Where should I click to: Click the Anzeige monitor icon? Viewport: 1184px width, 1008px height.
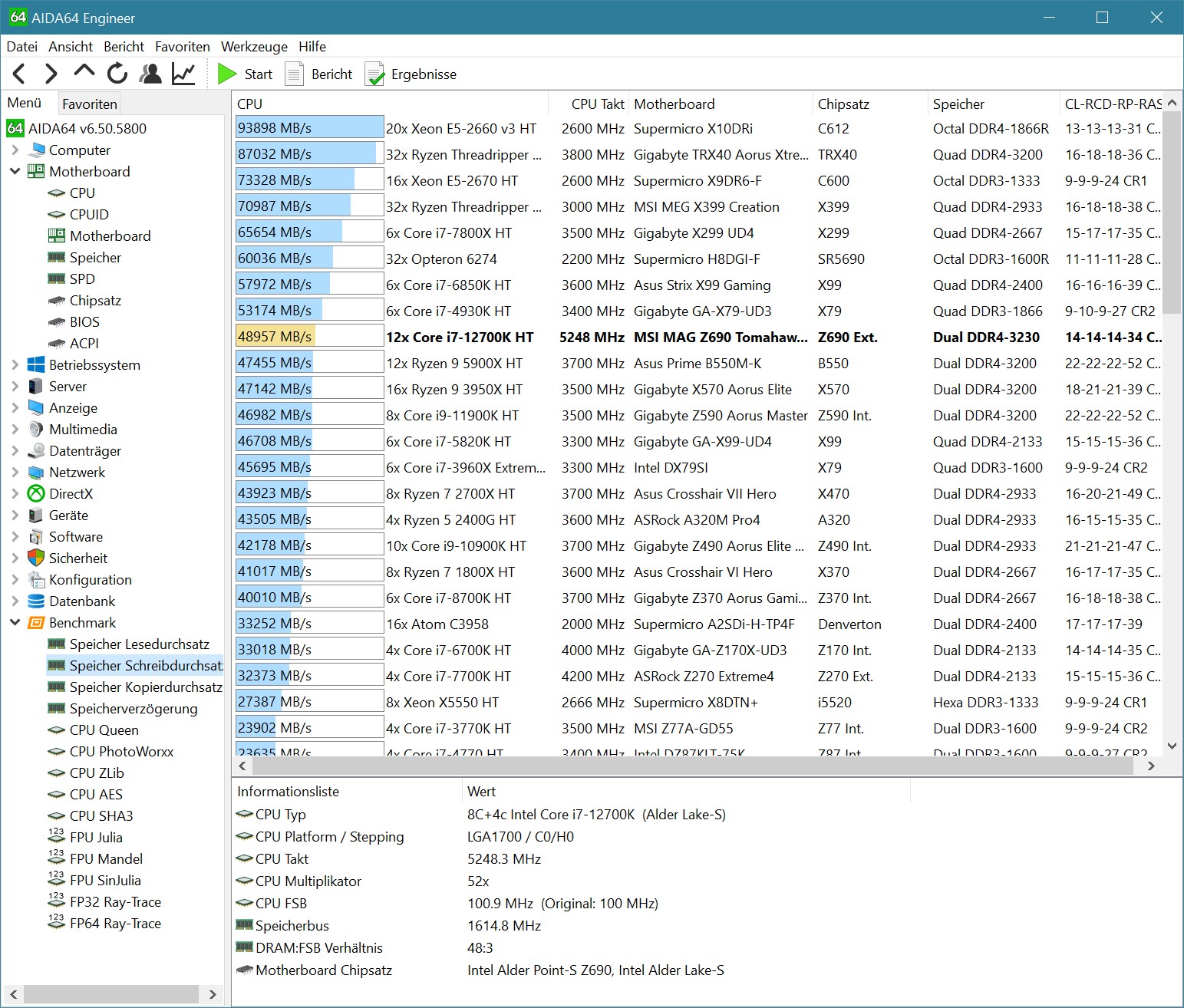[36, 407]
